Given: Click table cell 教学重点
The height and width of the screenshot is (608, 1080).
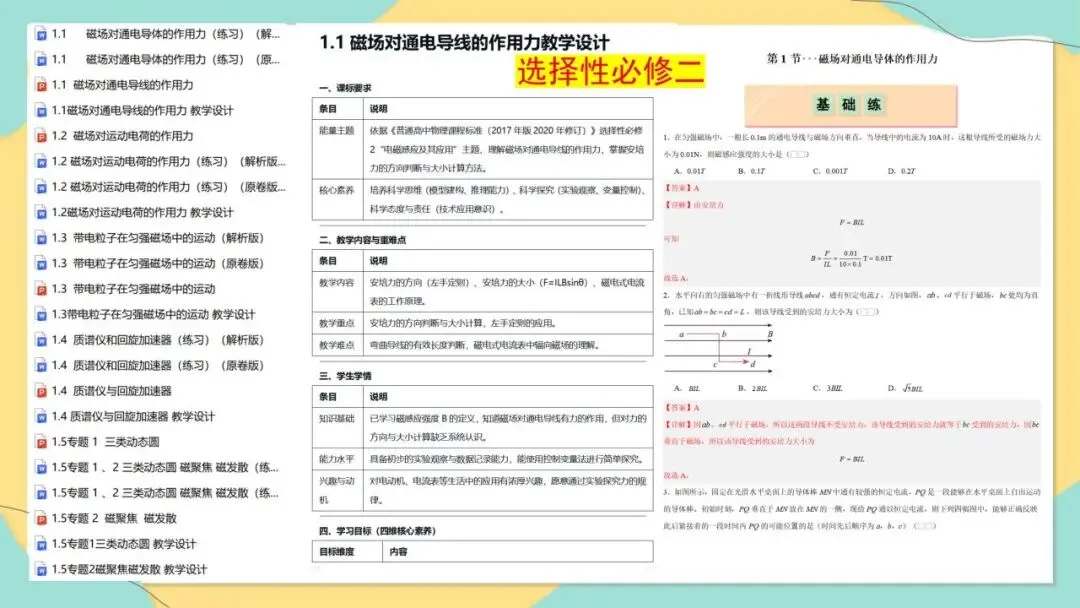Looking at the screenshot, I should [337, 323].
